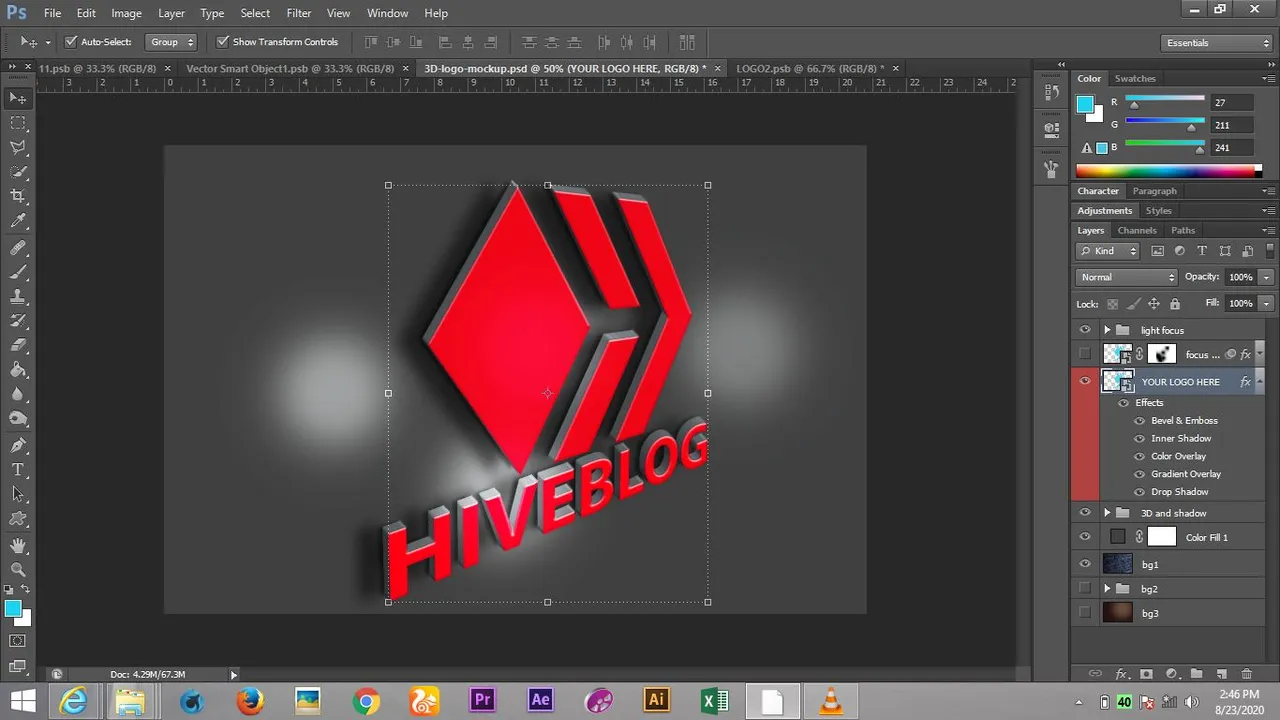Open the Essentials workspace dropdown
Viewport: 1280px width, 720px height.
[1217, 43]
